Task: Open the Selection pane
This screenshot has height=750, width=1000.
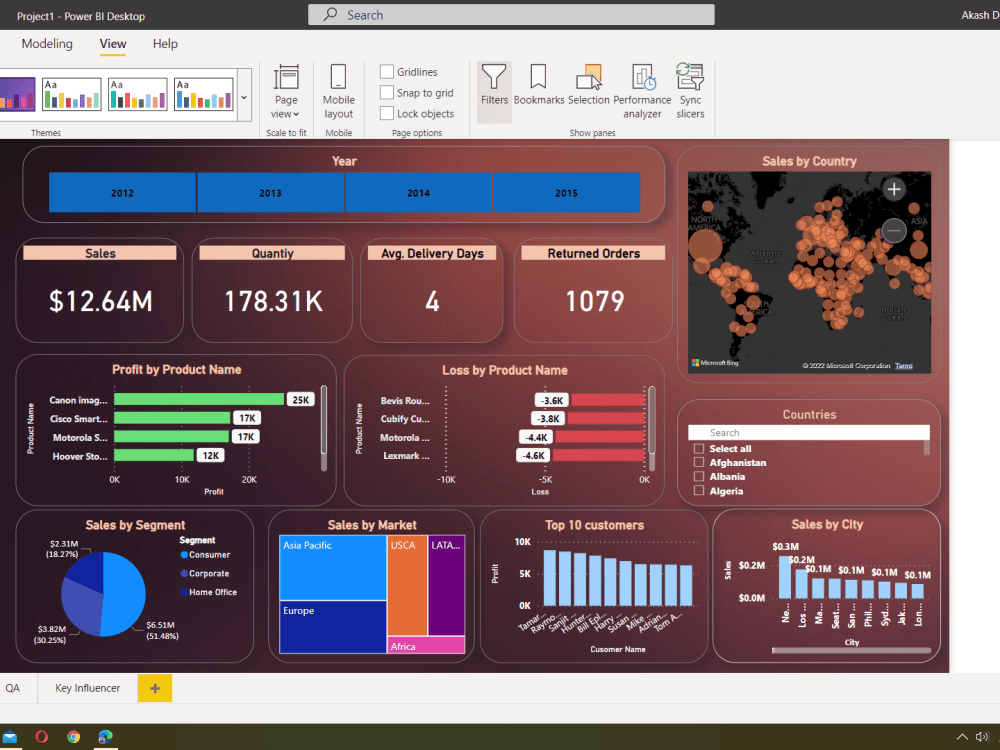Action: click(589, 88)
